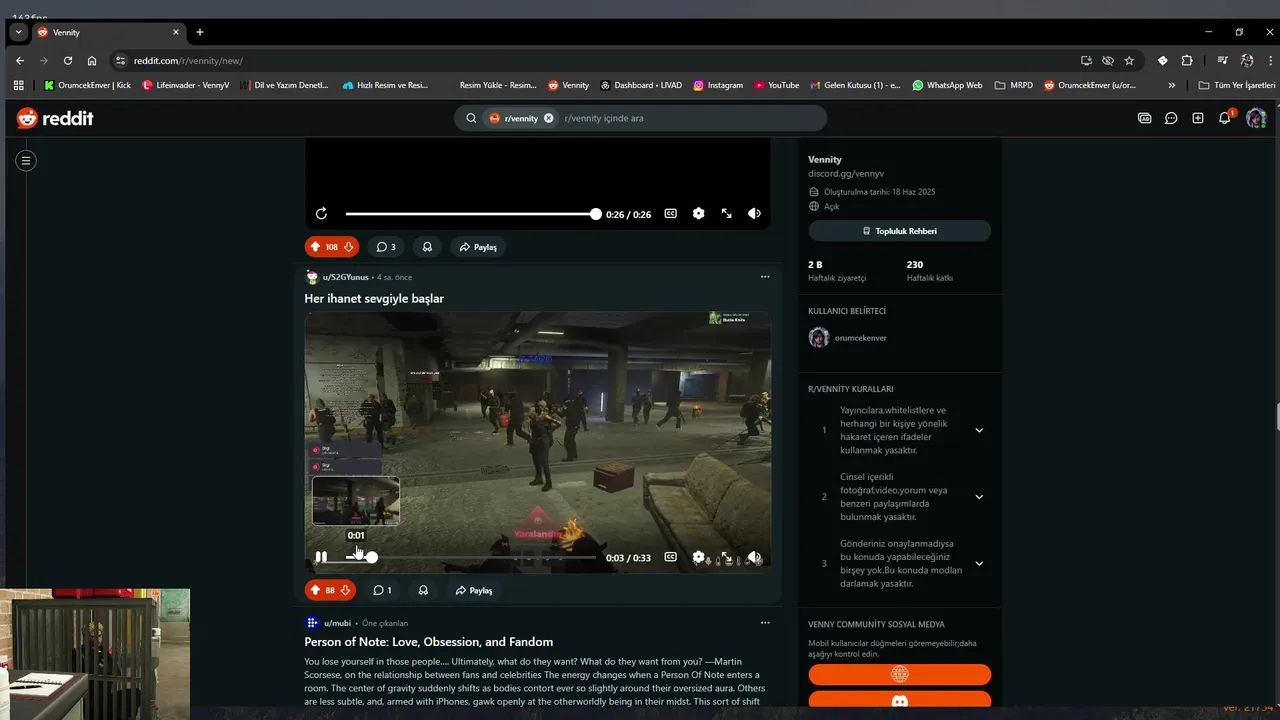Enter fullscreen on the 0:26 video

(x=726, y=214)
